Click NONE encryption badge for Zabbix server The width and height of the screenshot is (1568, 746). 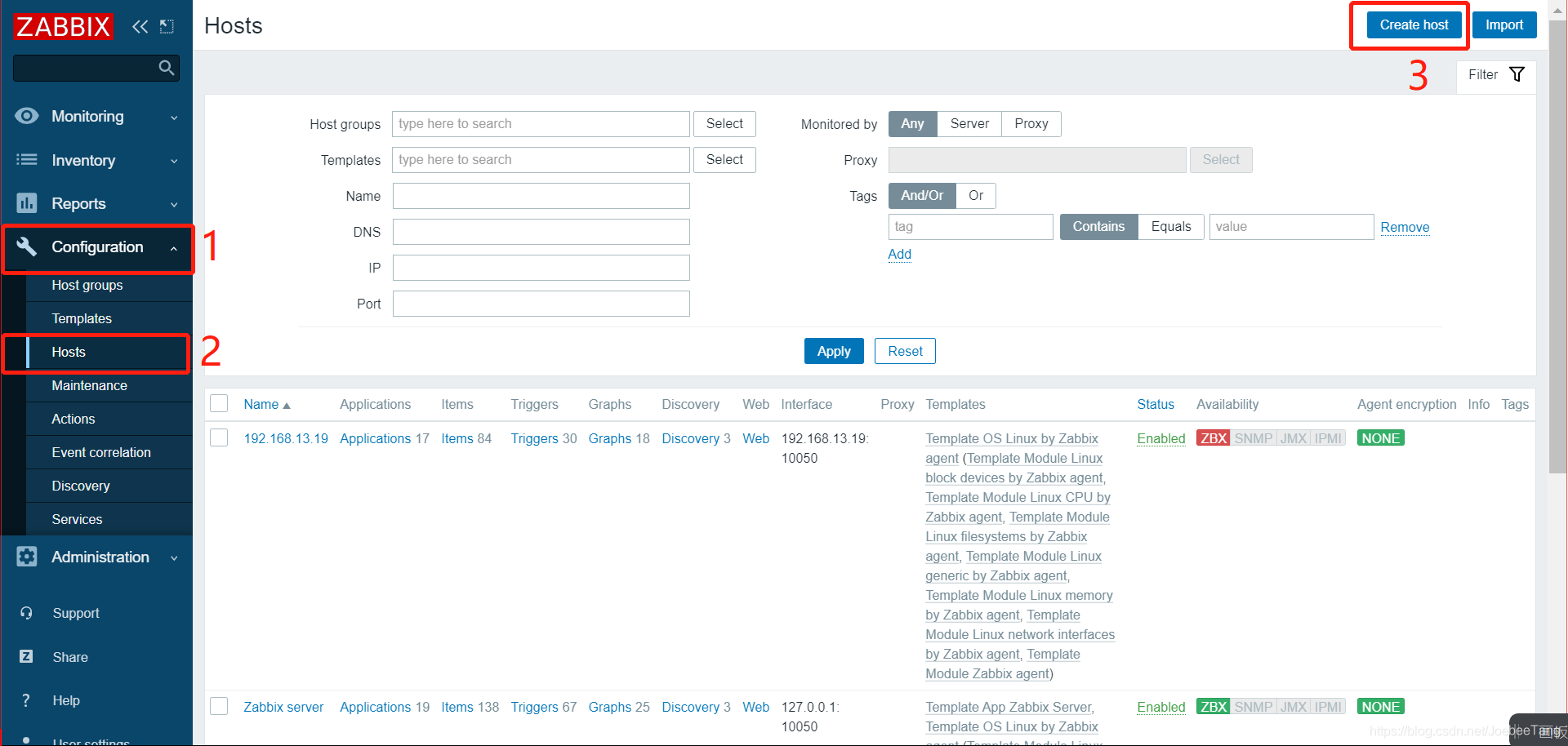[x=1381, y=707]
